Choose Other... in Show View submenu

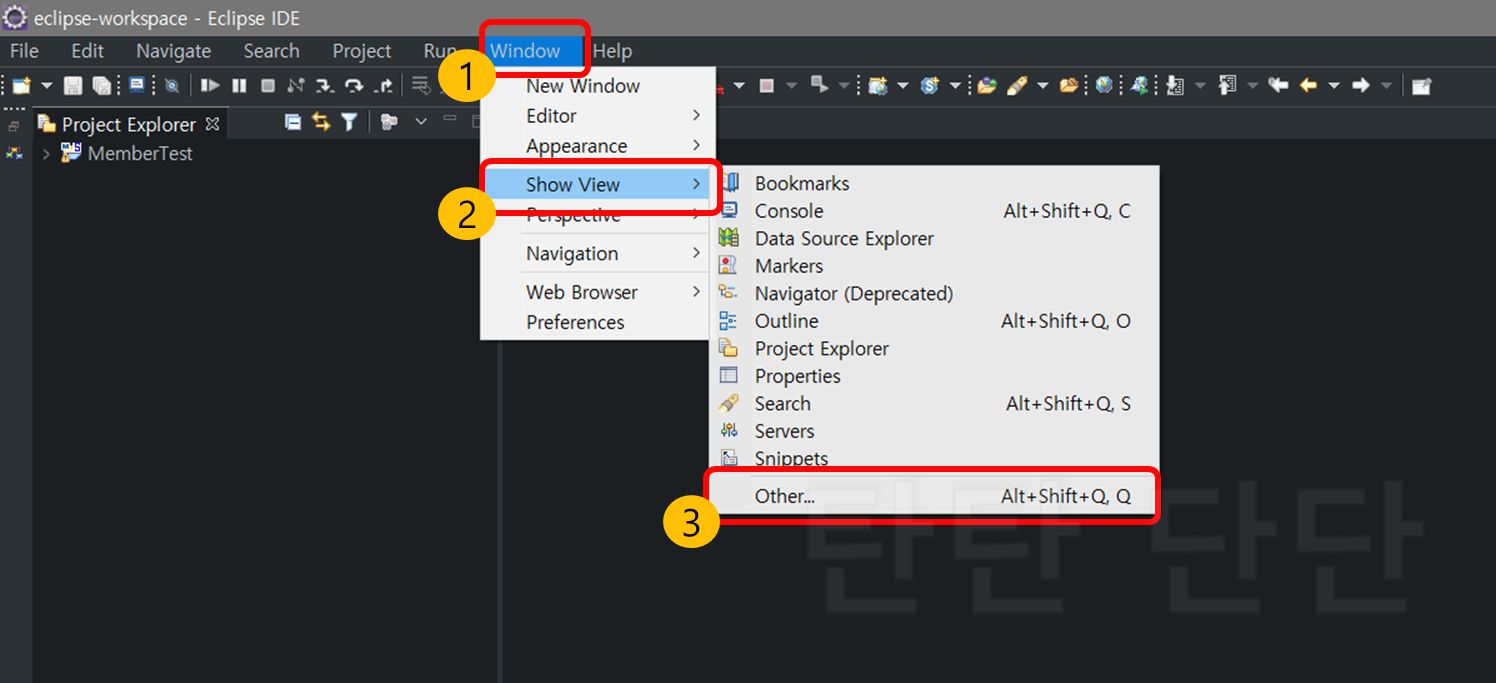tap(935, 496)
